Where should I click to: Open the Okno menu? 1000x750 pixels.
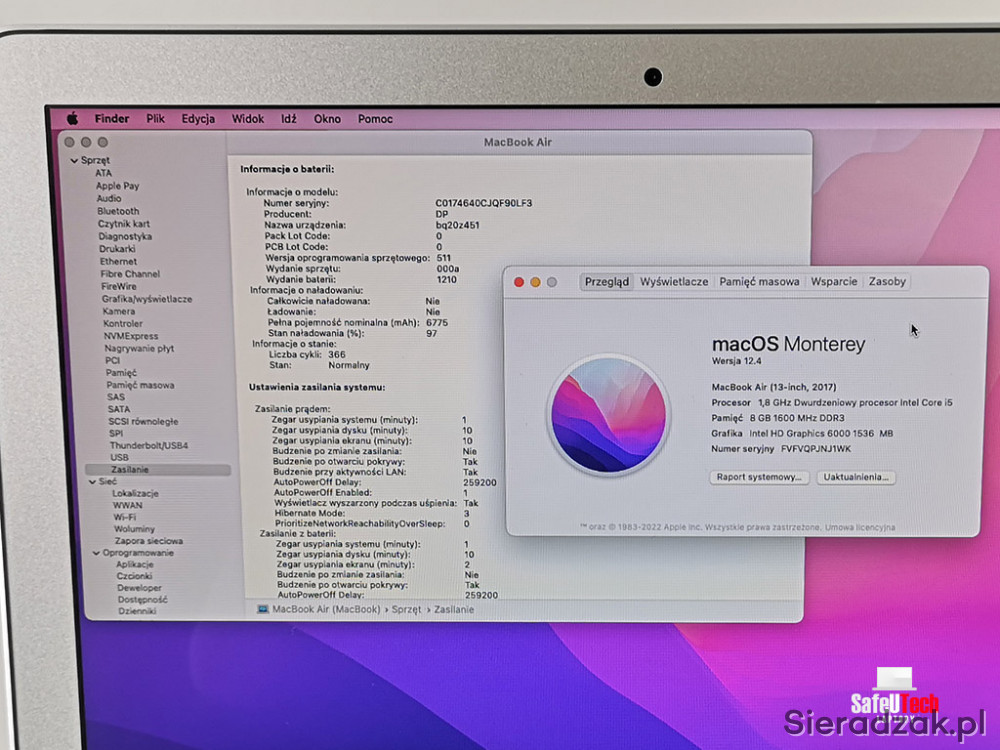pyautogui.click(x=327, y=119)
